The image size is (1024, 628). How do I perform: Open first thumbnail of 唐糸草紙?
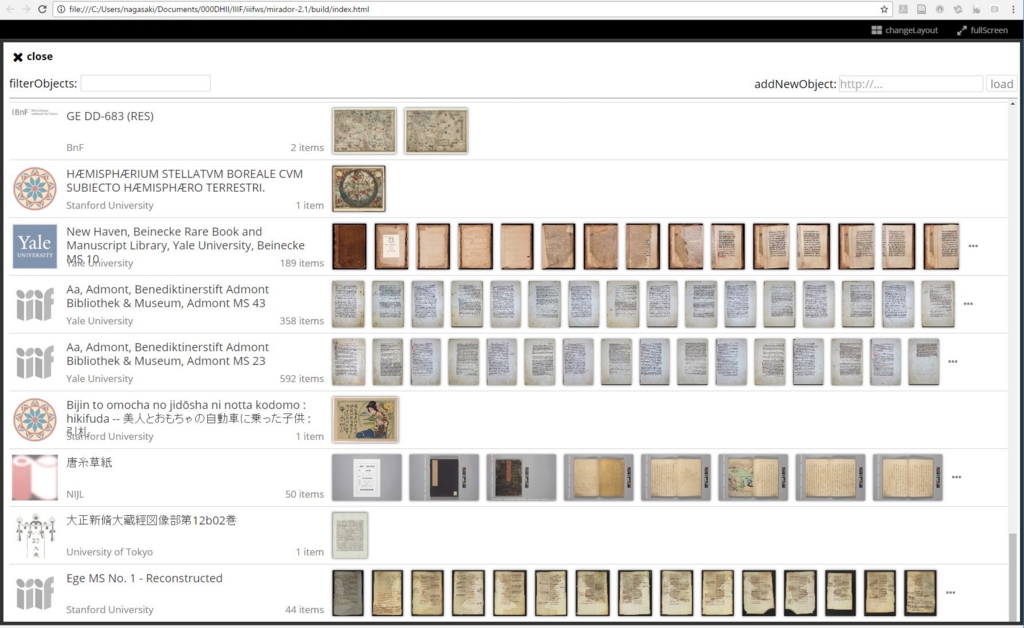(x=367, y=477)
